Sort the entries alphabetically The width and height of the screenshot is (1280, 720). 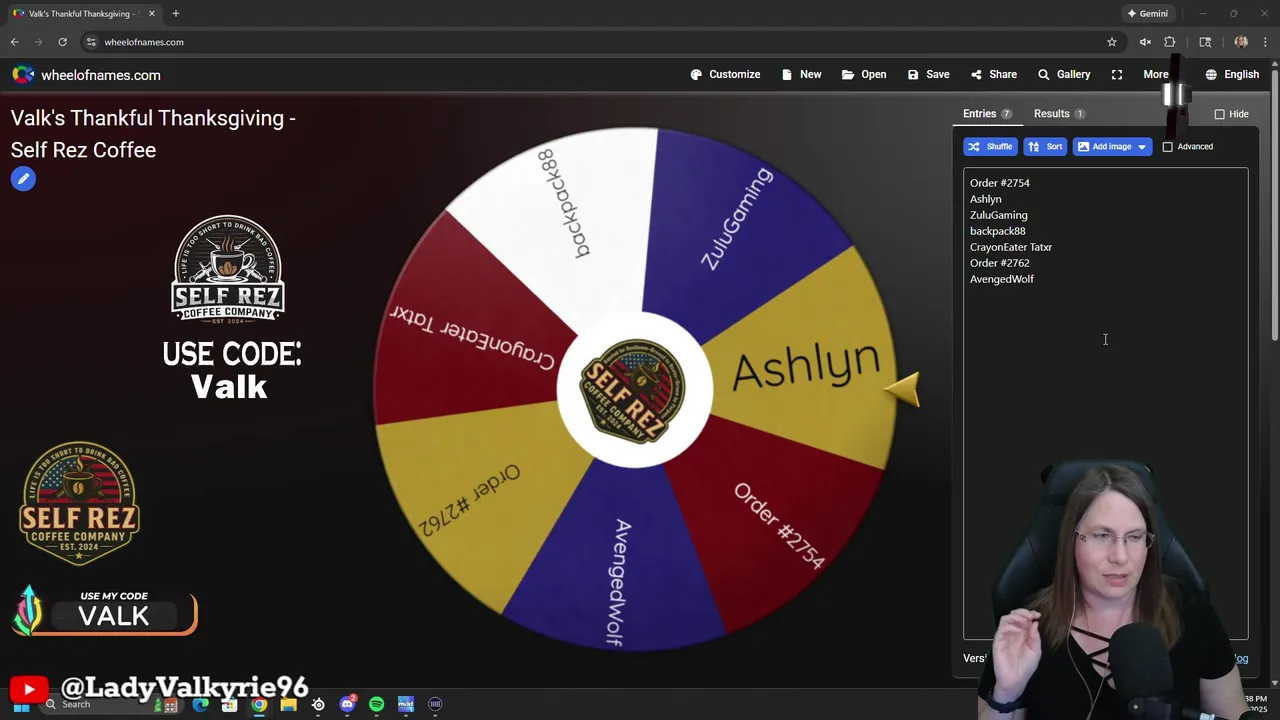coord(1045,146)
